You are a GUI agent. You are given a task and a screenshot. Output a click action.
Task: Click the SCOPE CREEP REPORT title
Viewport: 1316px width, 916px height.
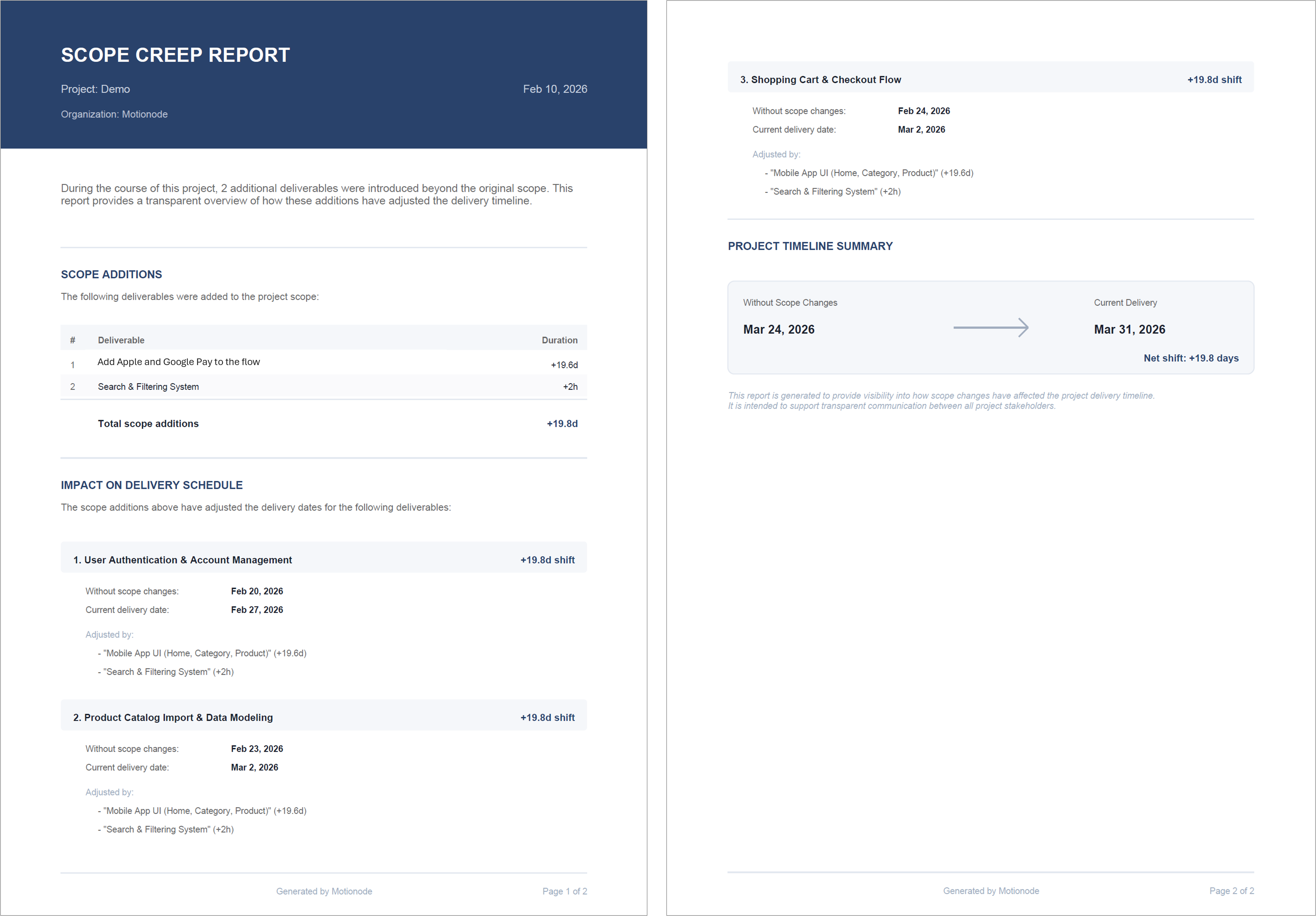tap(175, 55)
